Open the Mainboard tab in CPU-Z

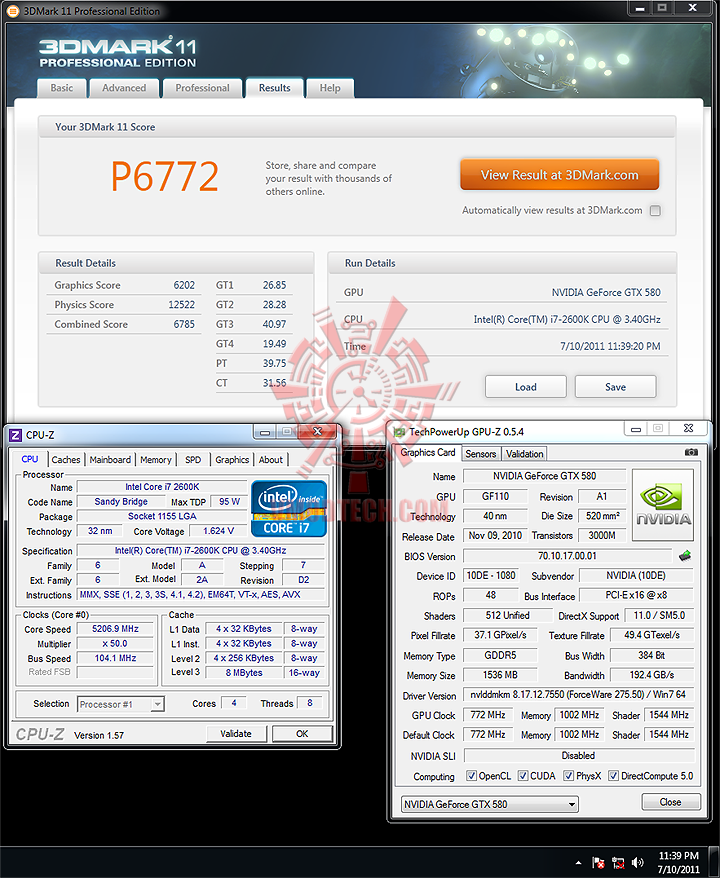pos(110,460)
